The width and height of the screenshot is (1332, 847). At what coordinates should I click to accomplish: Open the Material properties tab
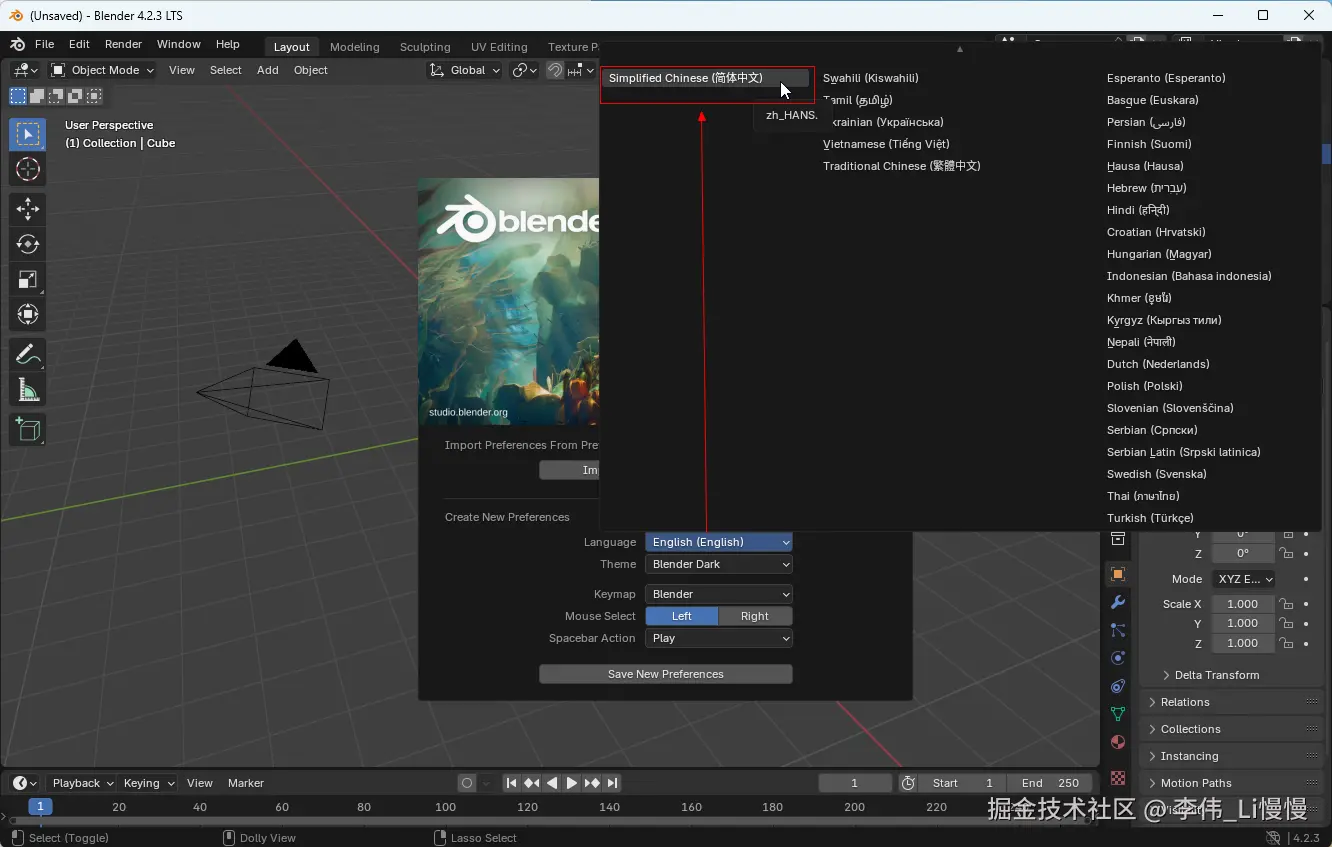1118,742
